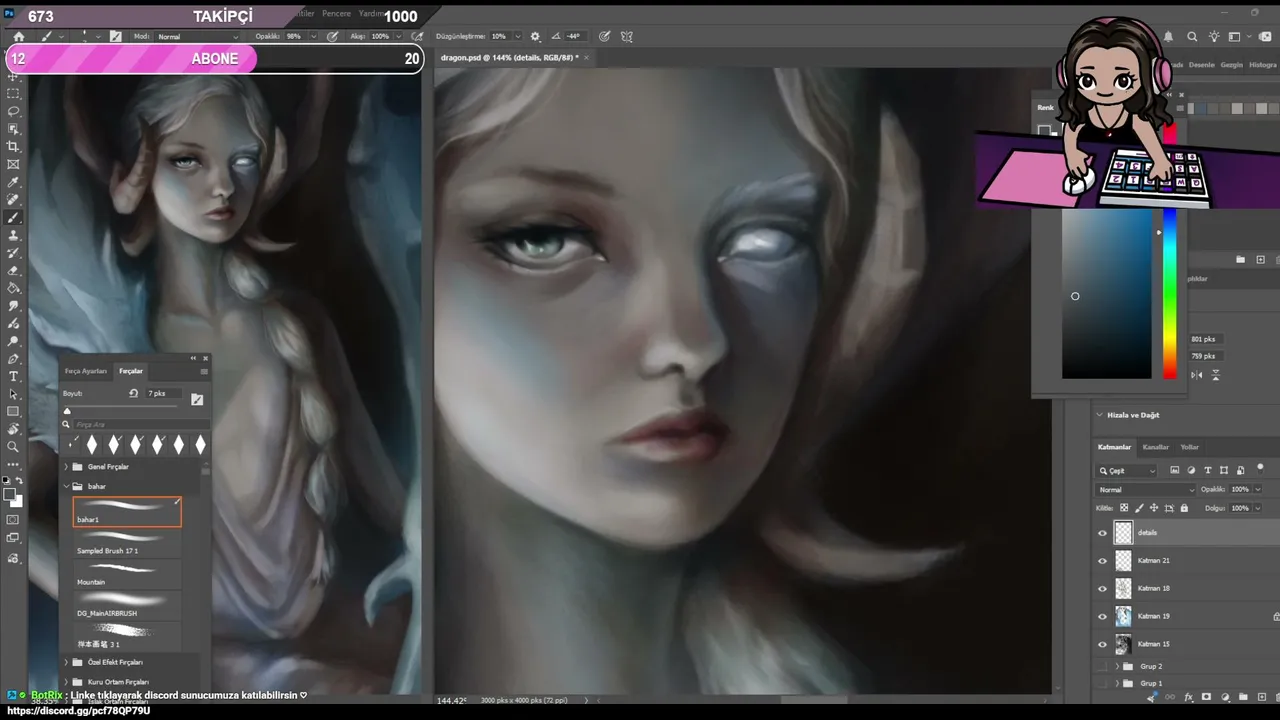Hide the details layer
The image size is (1280, 720).
pyautogui.click(x=1103, y=533)
